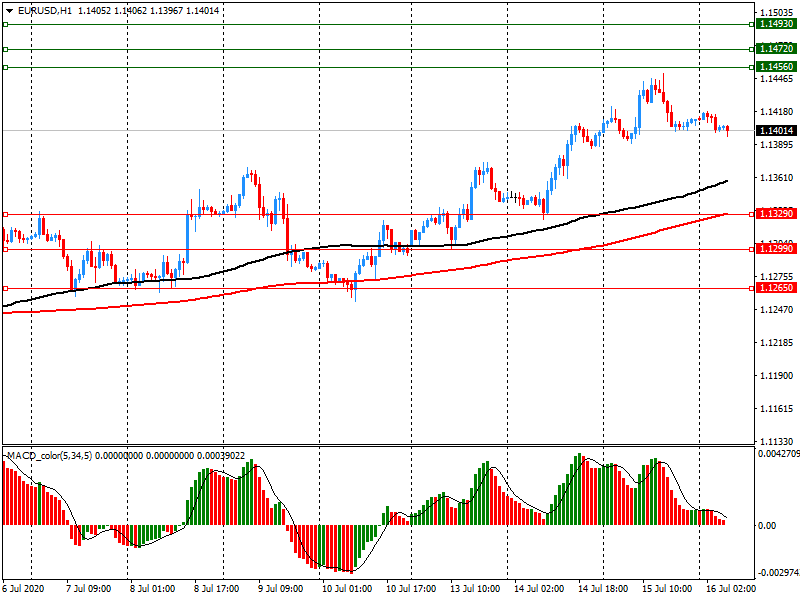The image size is (800, 600).
Task: Select the 1.14930 green price level label
Action: [x=777, y=24]
